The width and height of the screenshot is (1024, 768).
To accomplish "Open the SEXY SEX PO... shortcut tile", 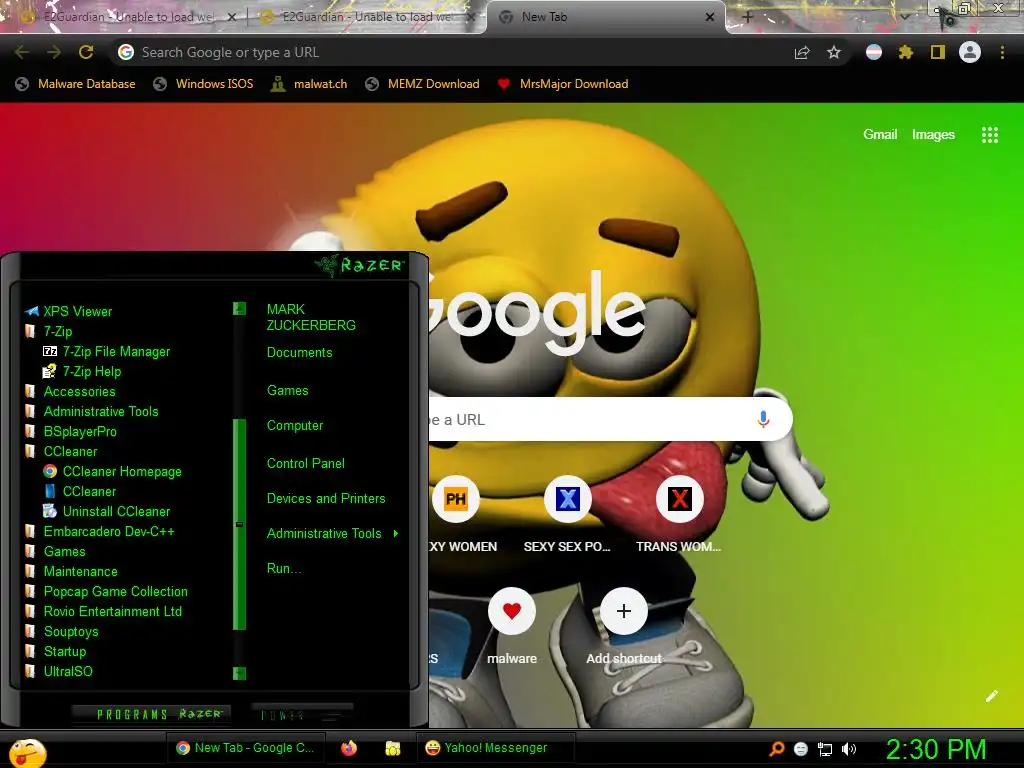I will coord(568,499).
